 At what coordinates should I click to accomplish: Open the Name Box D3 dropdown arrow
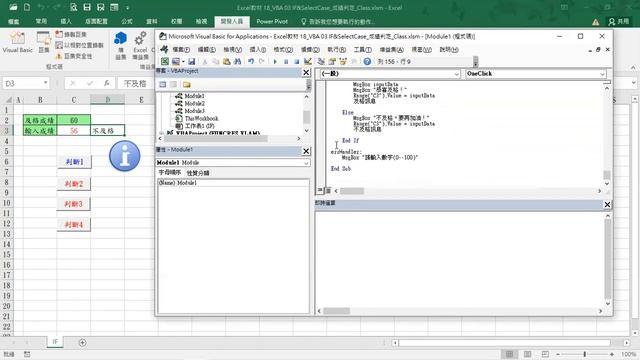(x=45, y=83)
